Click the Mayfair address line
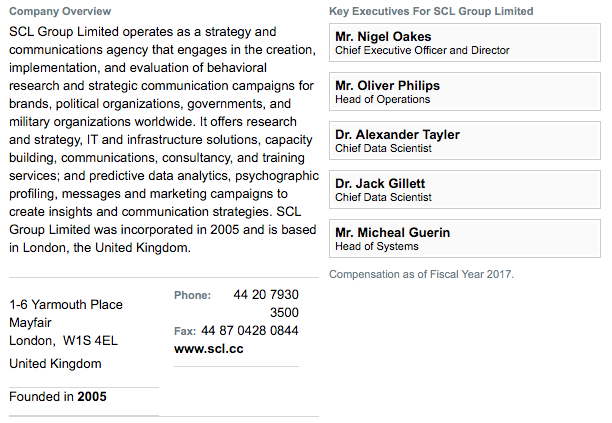This screenshot has height=423, width=612. pyautogui.click(x=30, y=323)
